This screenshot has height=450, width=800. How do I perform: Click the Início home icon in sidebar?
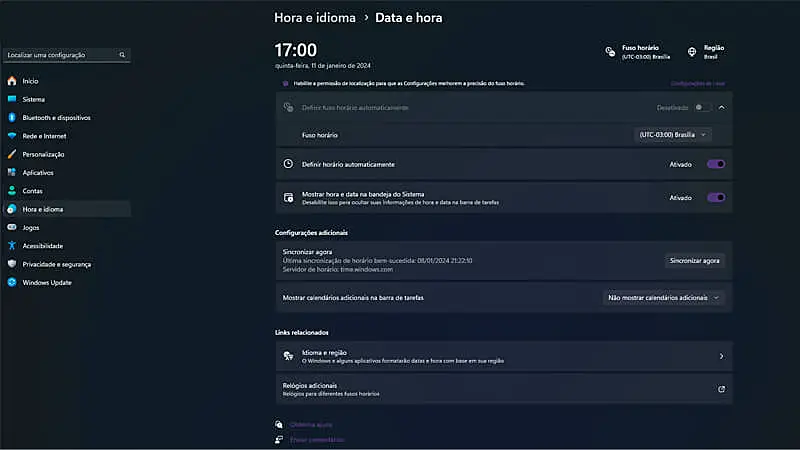coord(12,81)
